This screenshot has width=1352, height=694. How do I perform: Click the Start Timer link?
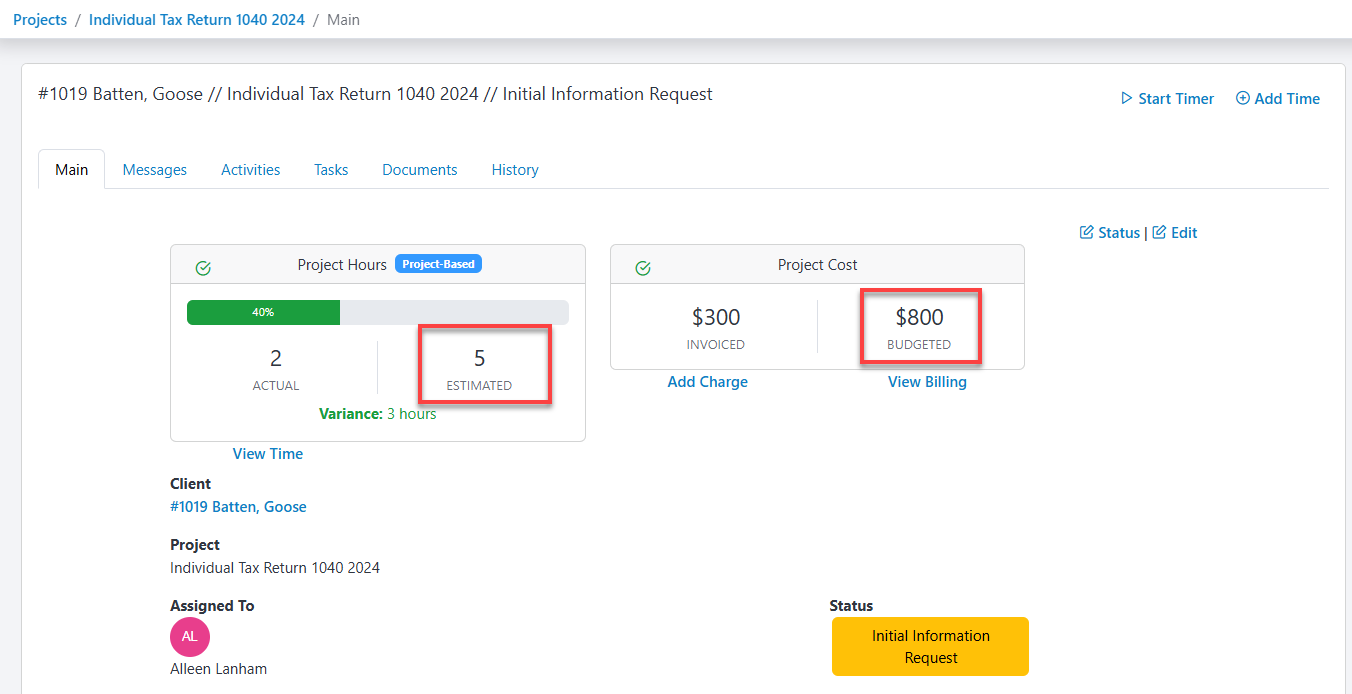[x=1168, y=98]
